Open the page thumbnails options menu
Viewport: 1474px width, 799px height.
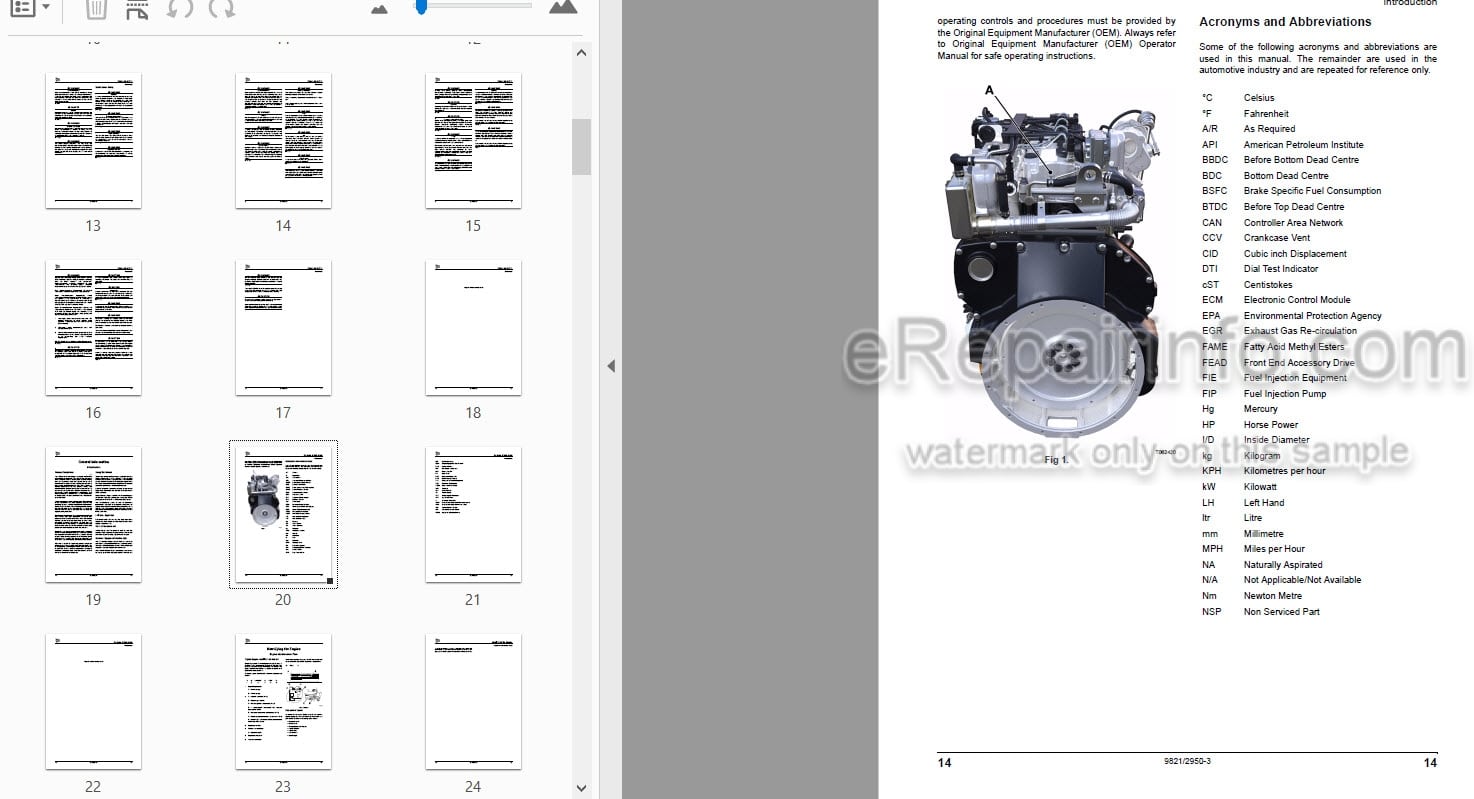(x=28, y=8)
